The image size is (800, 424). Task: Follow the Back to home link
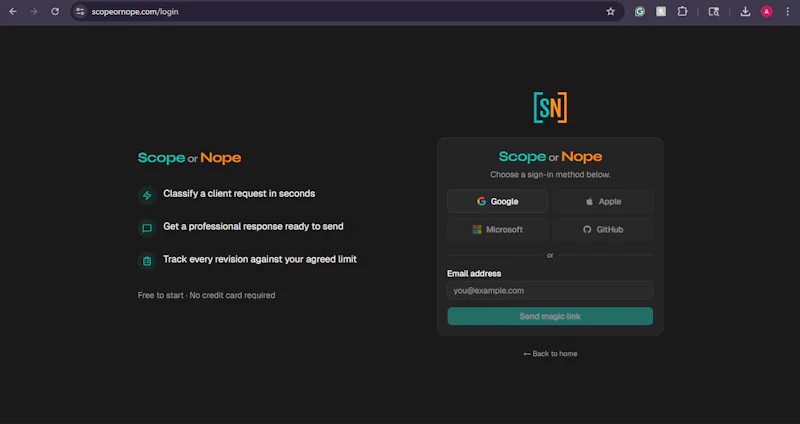pyautogui.click(x=550, y=354)
